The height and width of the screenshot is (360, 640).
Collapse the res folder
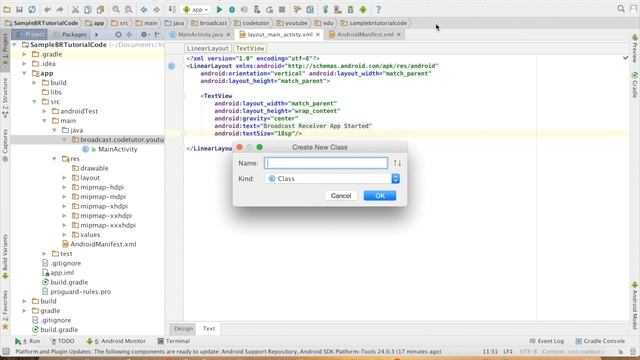click(55, 158)
